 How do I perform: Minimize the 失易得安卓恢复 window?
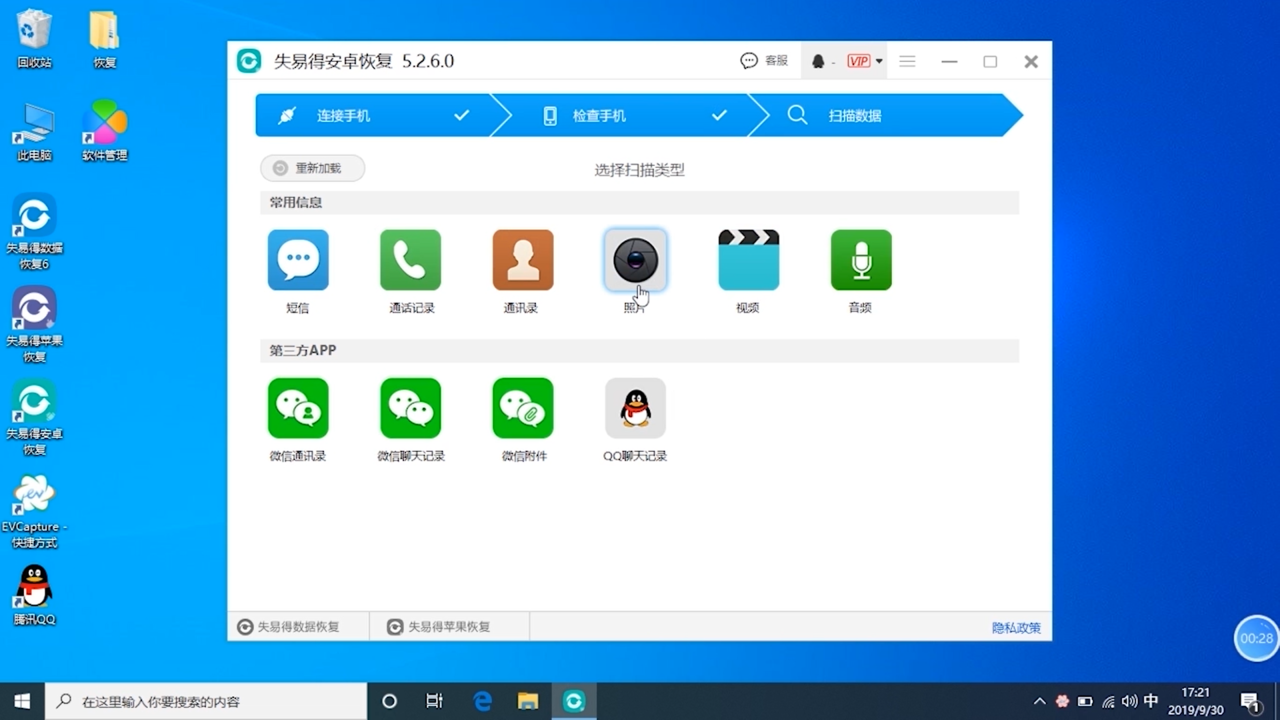click(949, 62)
